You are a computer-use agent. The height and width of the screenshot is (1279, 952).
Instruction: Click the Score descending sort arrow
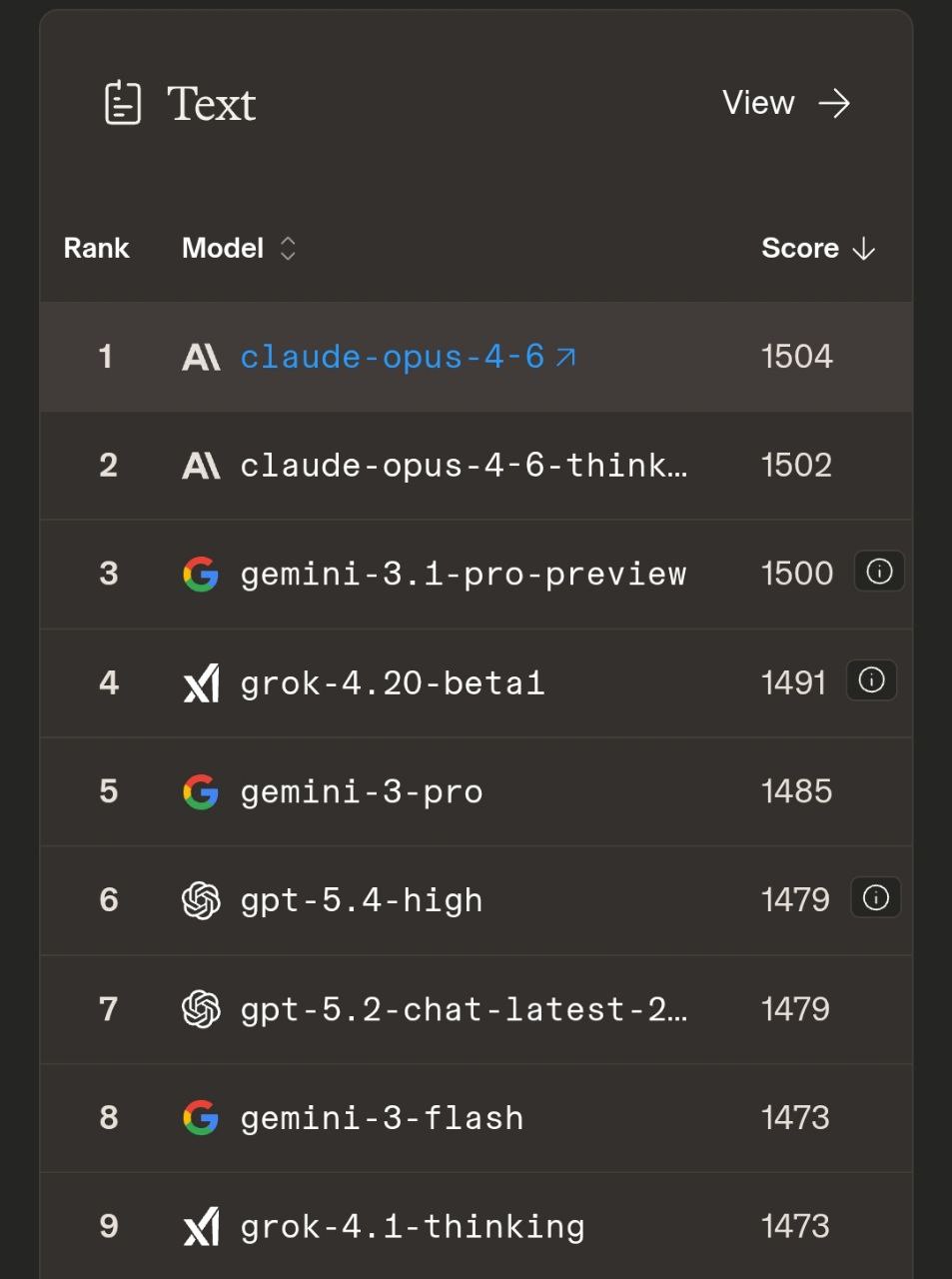tap(865, 249)
